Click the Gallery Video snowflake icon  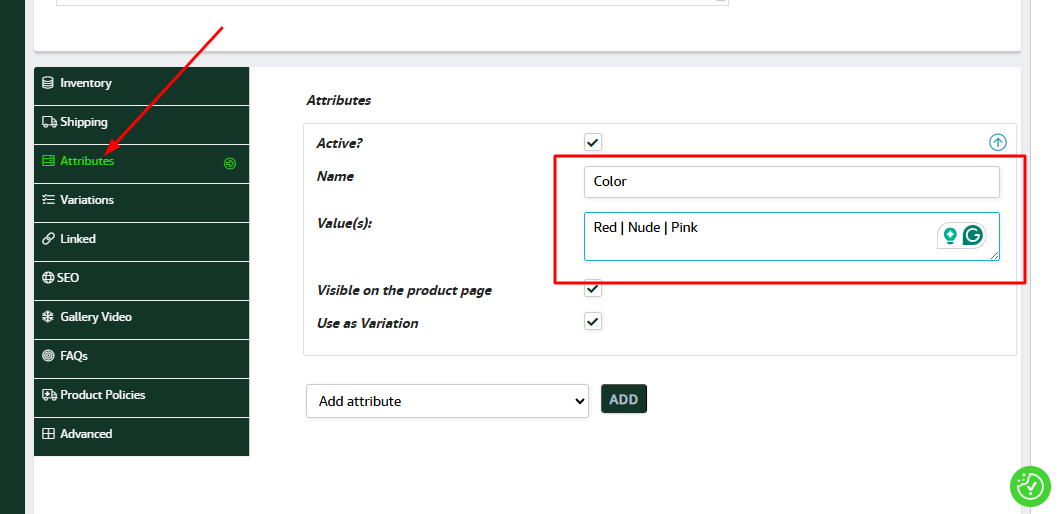(x=48, y=317)
